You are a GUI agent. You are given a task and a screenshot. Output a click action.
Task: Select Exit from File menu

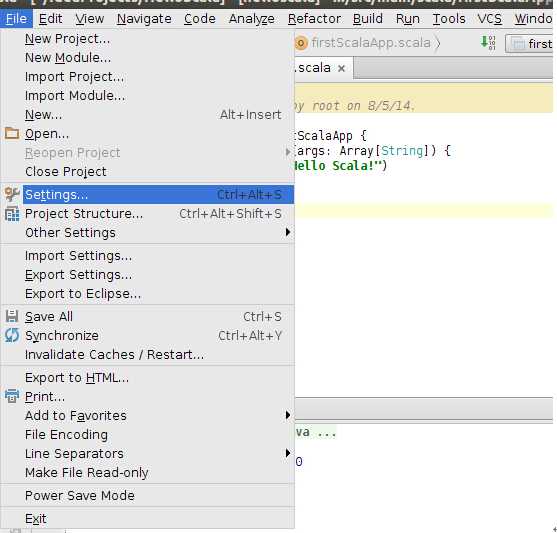coord(147,518)
